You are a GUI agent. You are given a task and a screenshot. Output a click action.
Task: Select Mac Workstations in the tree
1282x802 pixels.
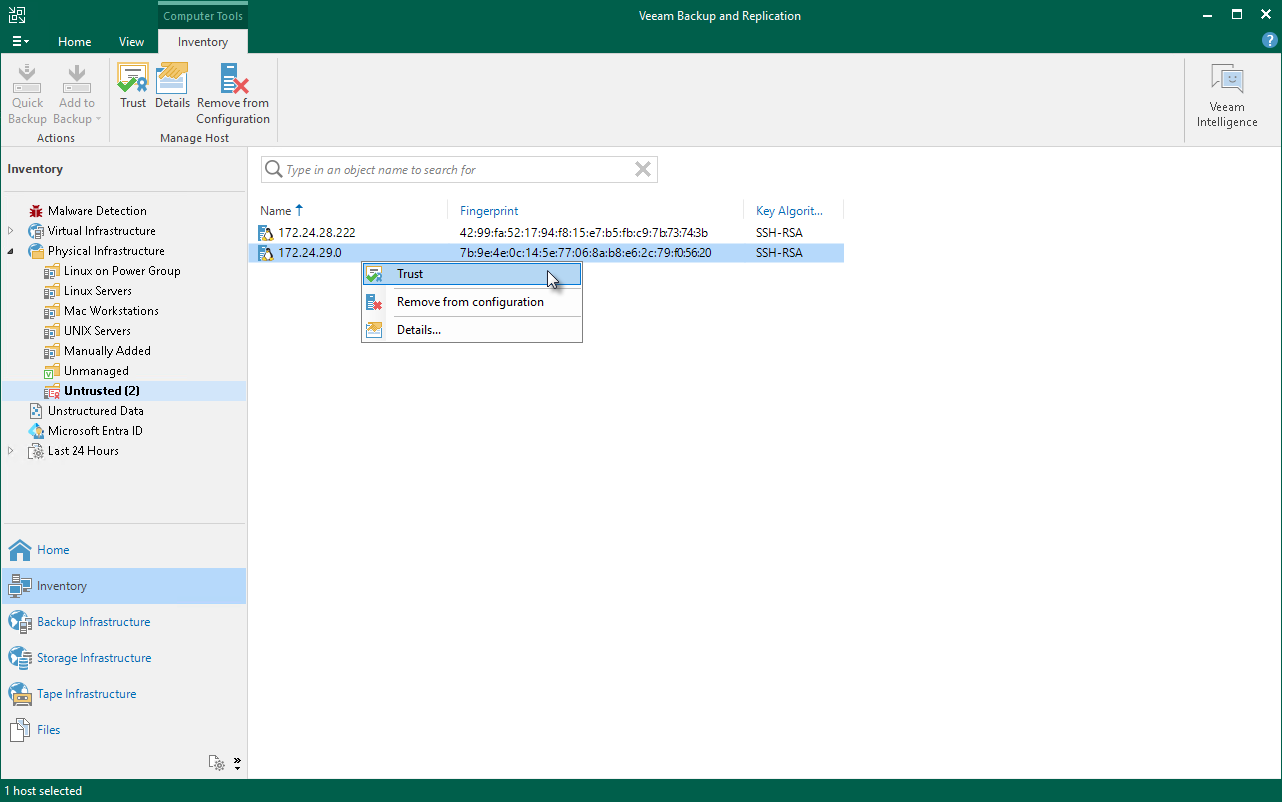pos(111,311)
